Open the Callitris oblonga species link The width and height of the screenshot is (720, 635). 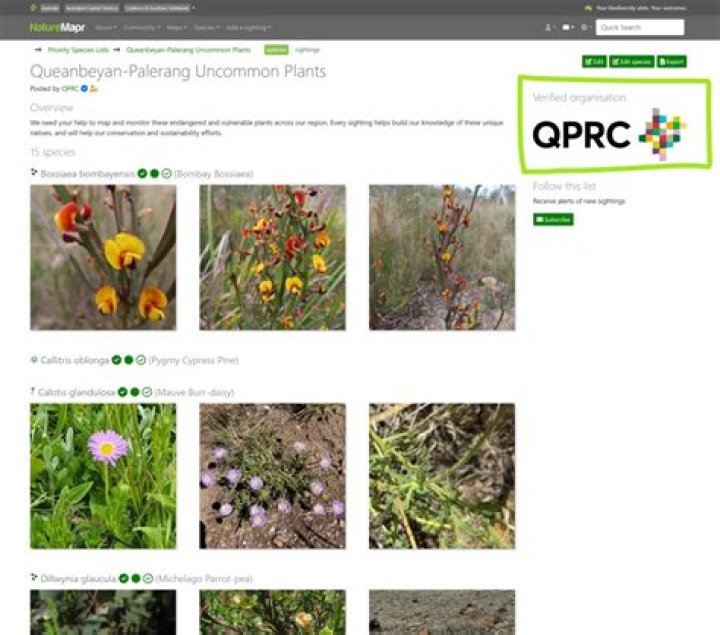[x=75, y=360]
